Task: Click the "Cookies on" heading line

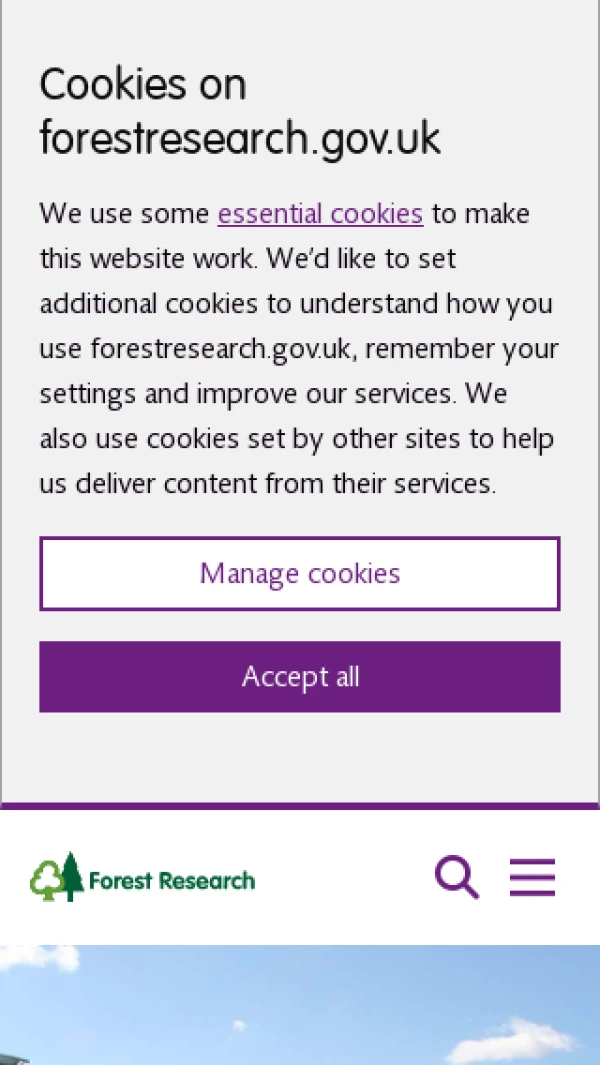Action: 143,84
